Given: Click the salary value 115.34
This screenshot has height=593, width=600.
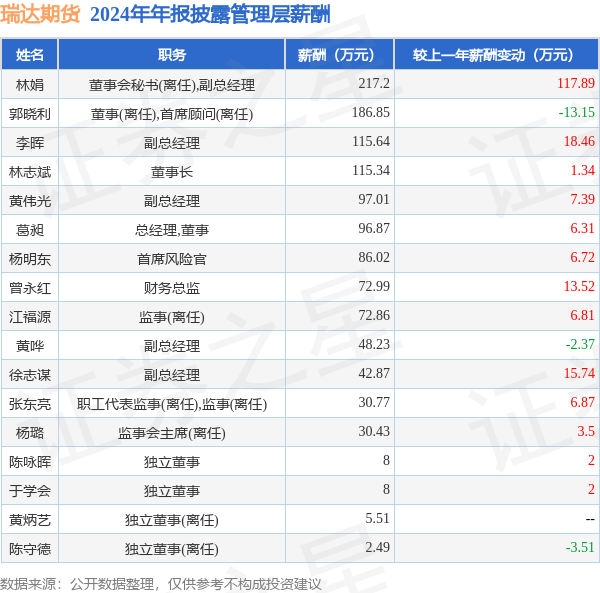Looking at the screenshot, I should click(x=371, y=170).
